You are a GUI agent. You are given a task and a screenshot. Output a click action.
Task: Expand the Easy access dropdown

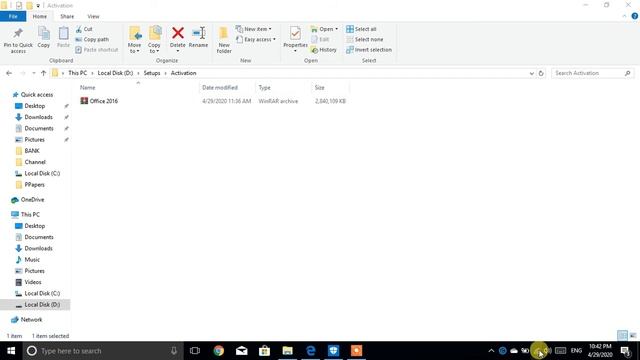(x=256, y=40)
